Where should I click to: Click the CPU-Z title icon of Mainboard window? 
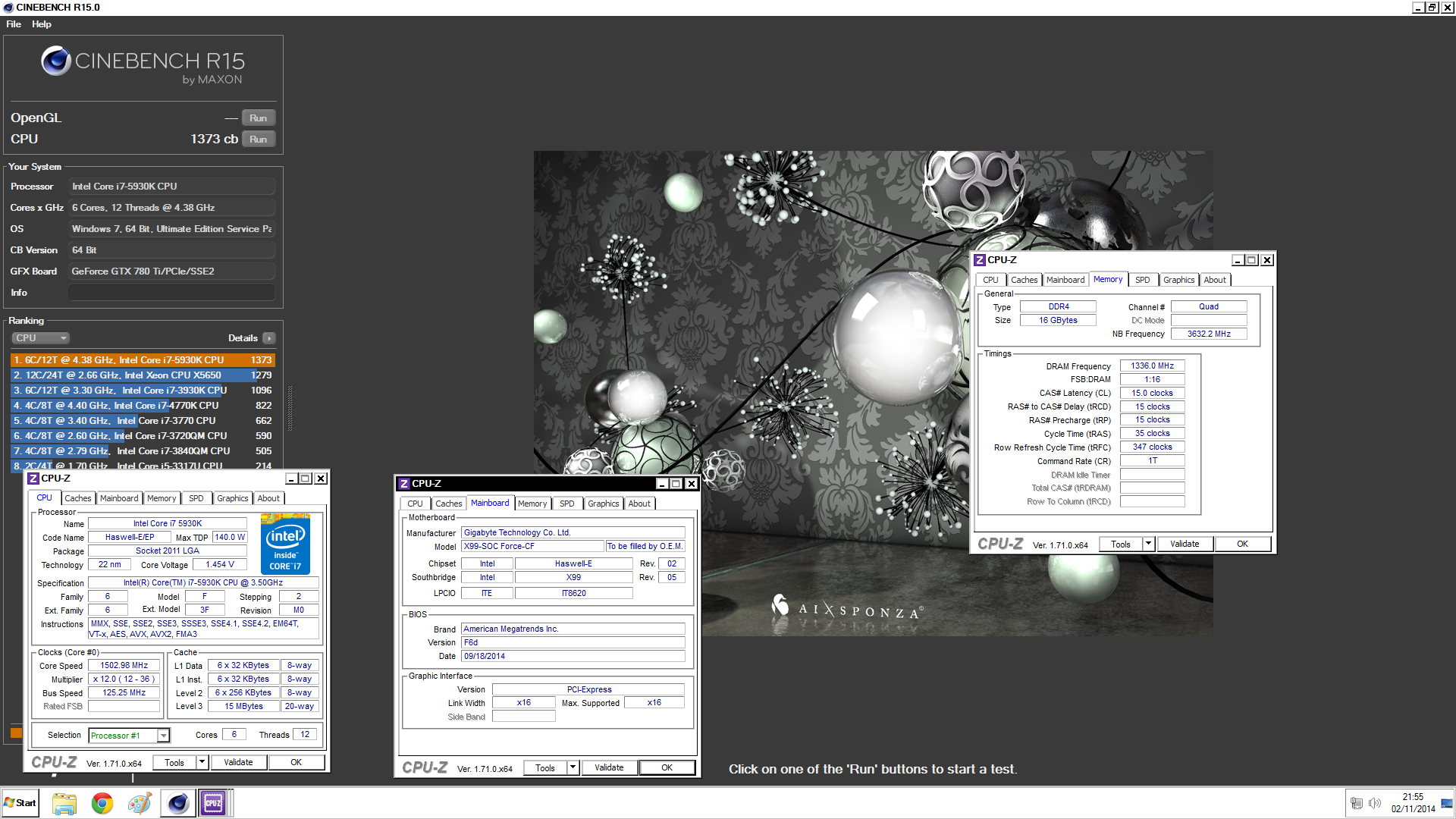(x=404, y=484)
